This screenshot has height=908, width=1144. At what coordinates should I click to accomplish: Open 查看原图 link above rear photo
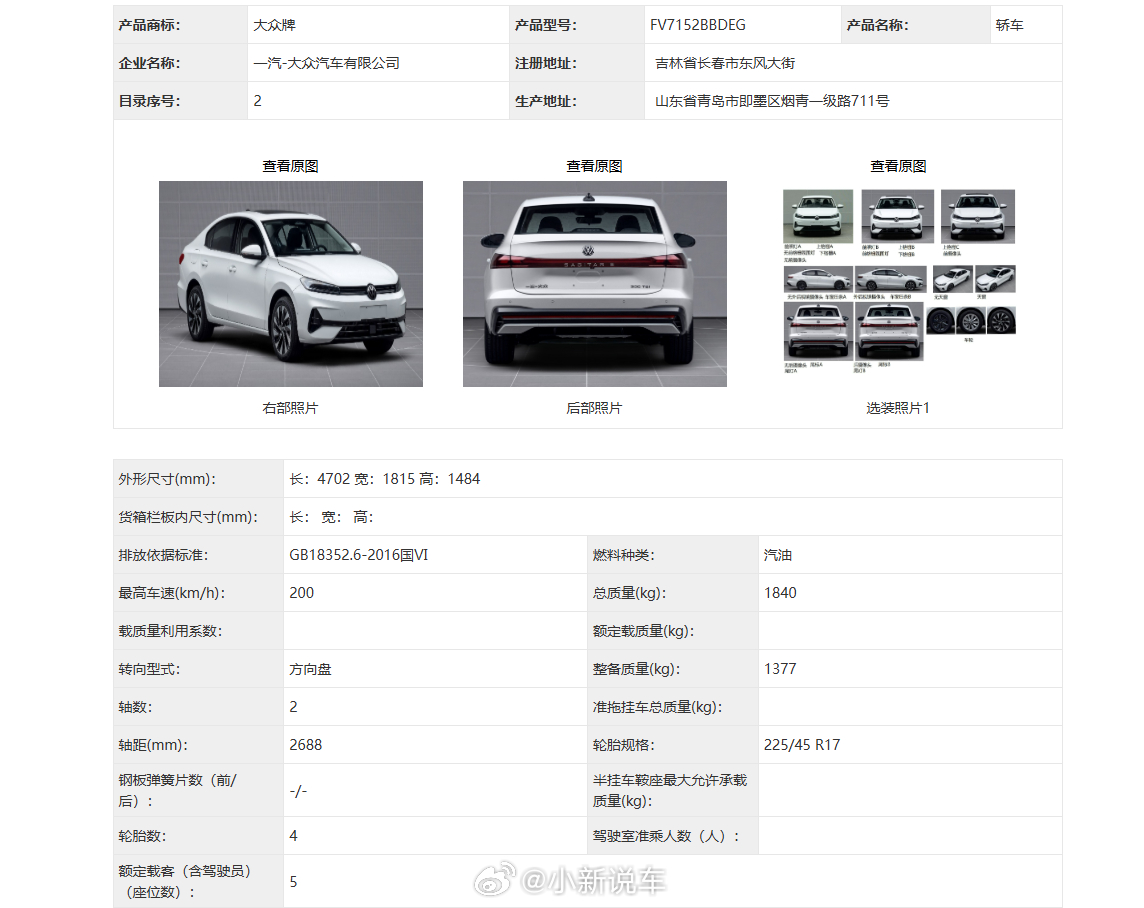[x=595, y=166]
